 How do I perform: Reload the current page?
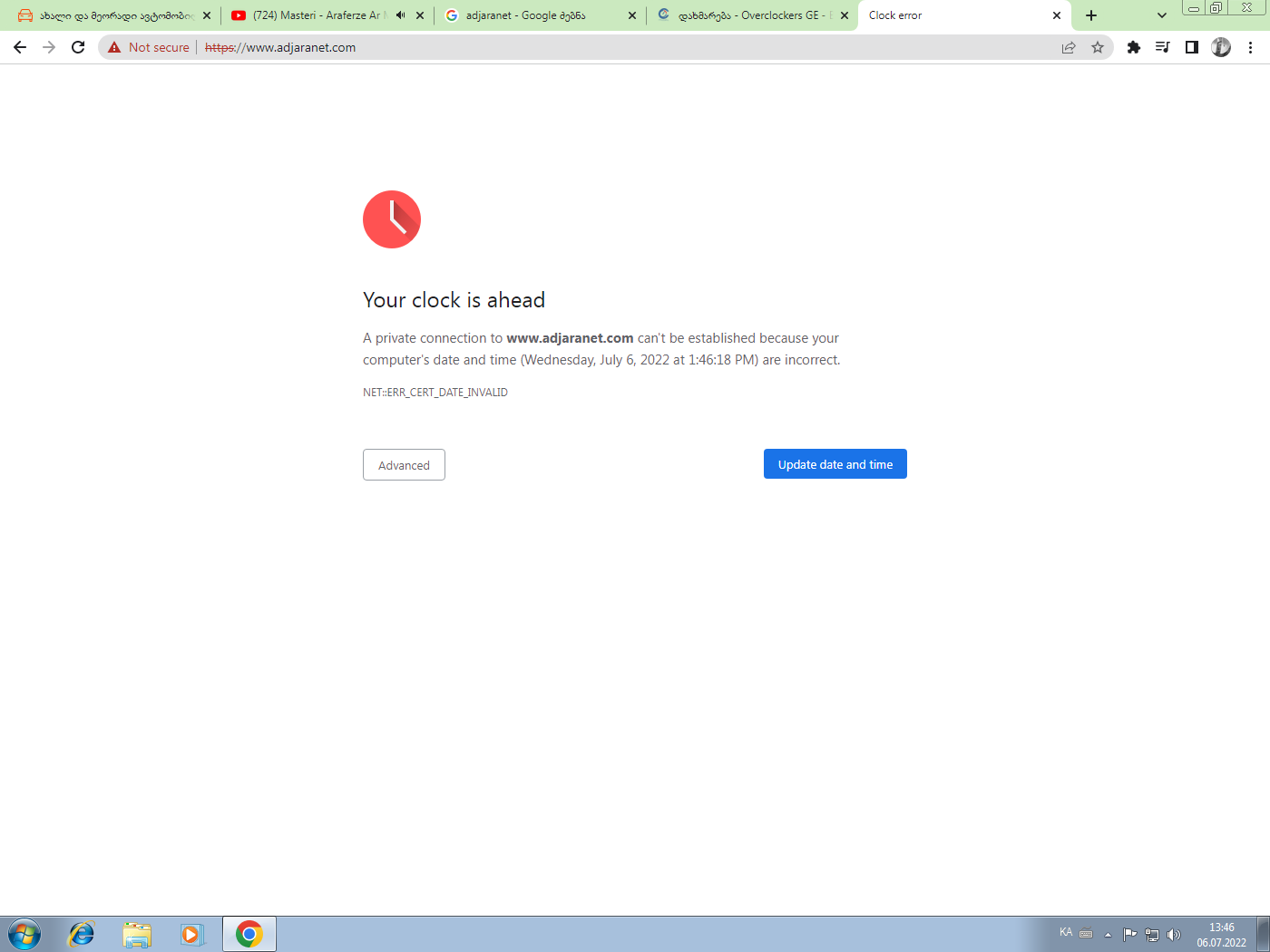point(78,47)
